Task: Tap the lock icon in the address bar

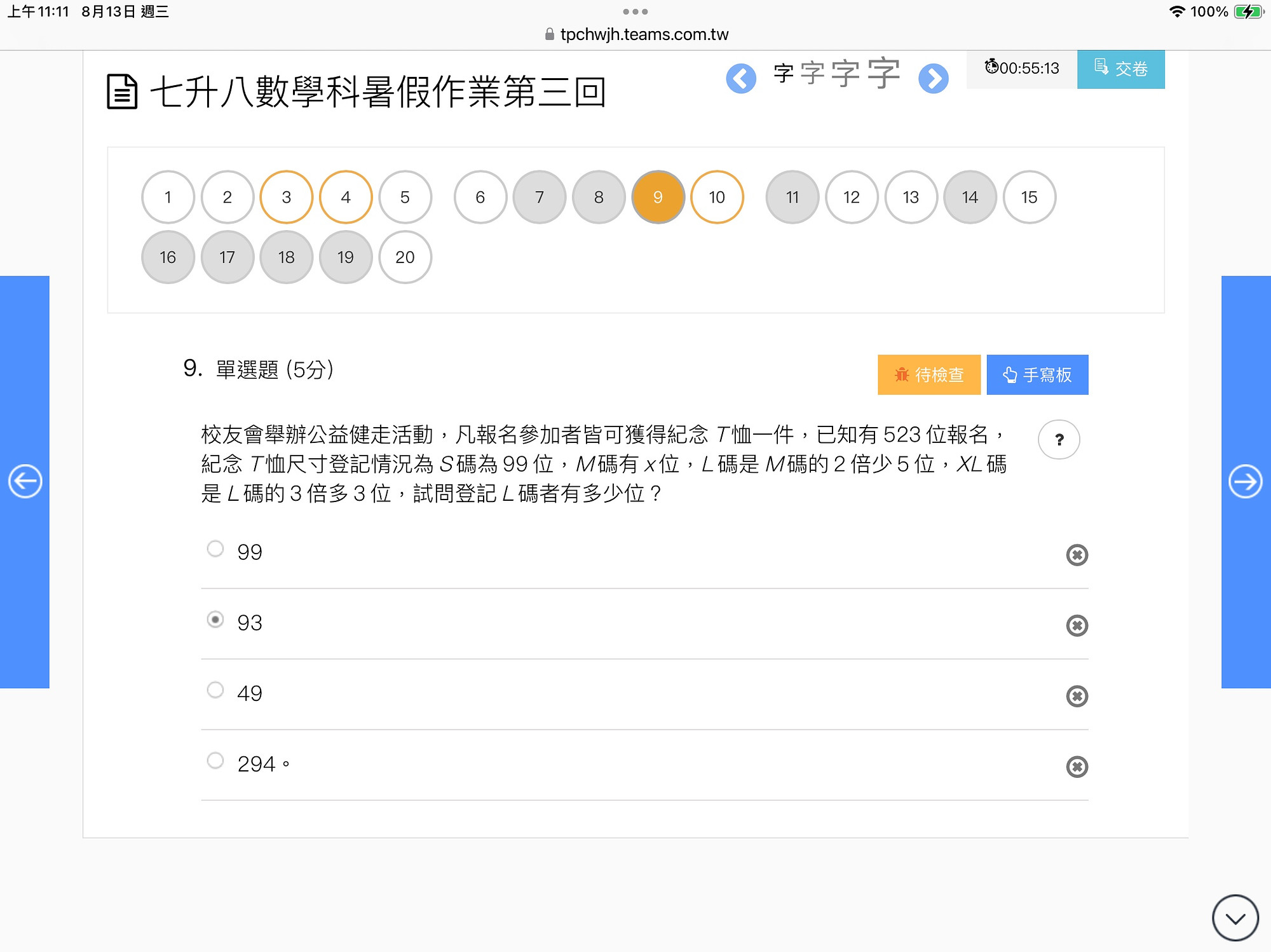Action: pos(550,34)
